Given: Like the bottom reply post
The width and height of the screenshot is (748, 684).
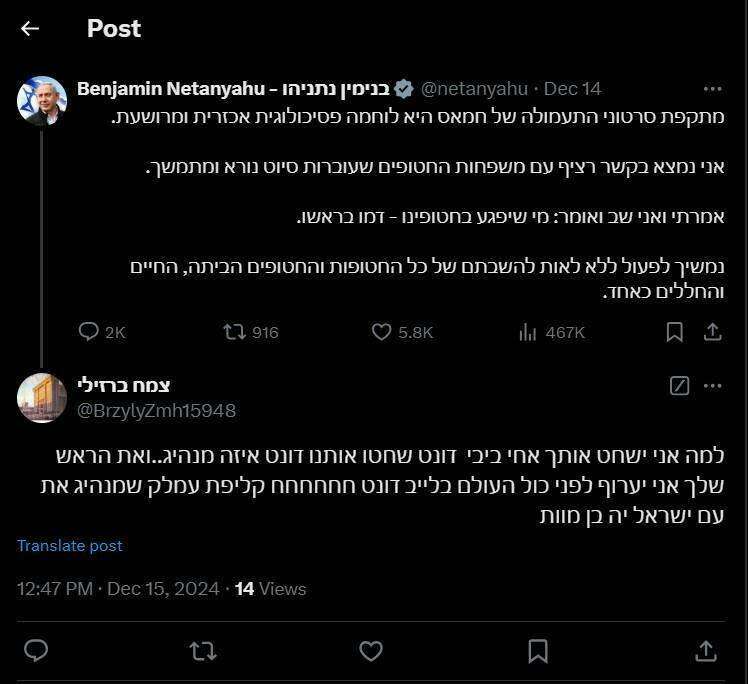Looking at the screenshot, I should pos(371,651).
